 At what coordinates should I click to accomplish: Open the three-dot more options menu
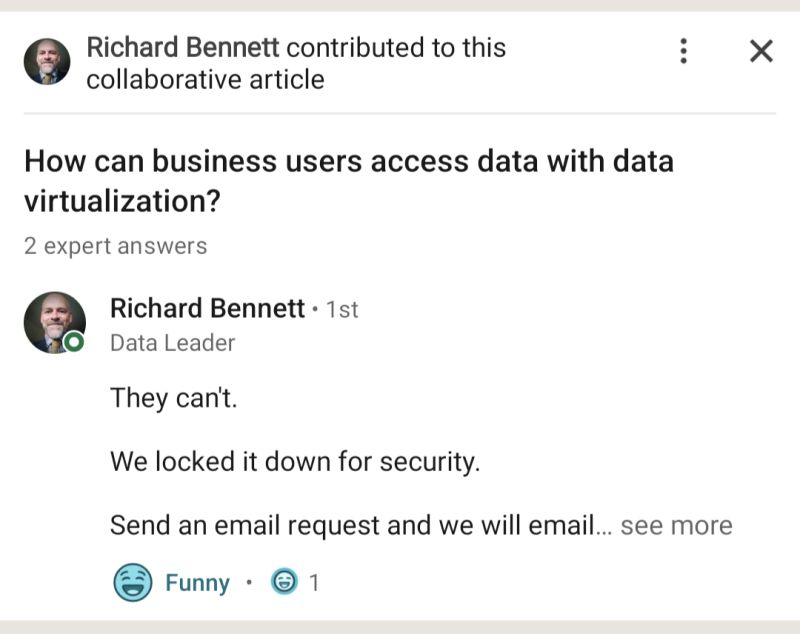(683, 51)
